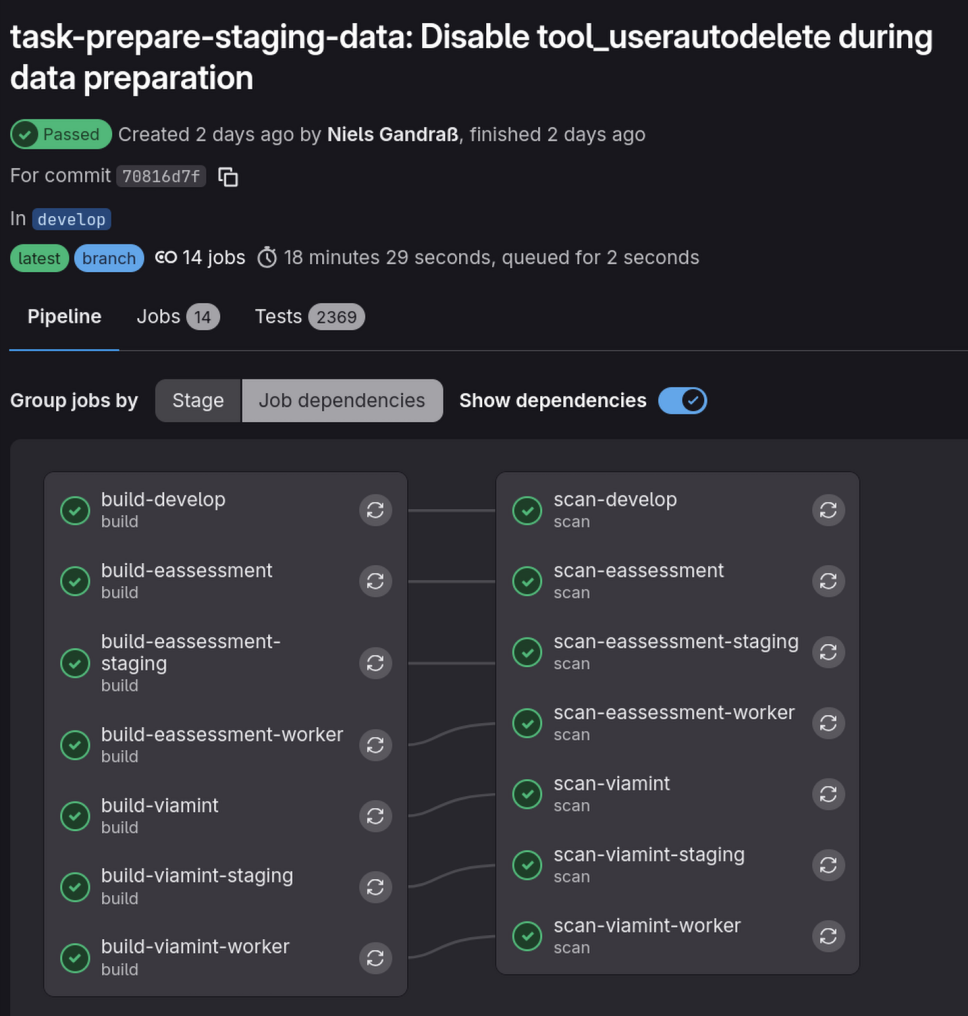Retry the scan-develop job

[828, 510]
